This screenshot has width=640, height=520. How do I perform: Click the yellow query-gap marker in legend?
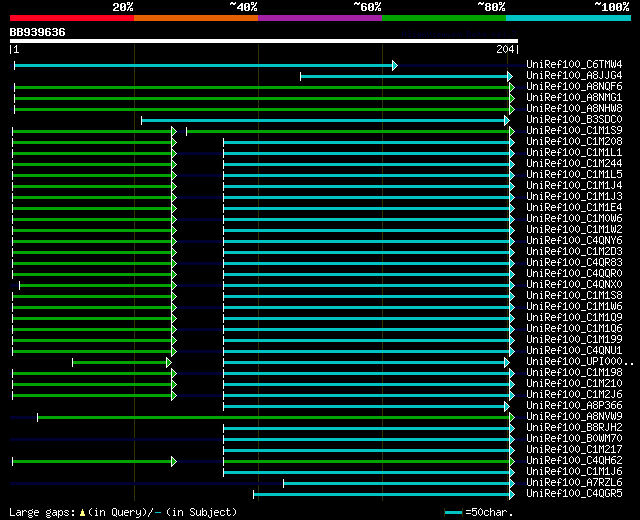tap(82, 512)
